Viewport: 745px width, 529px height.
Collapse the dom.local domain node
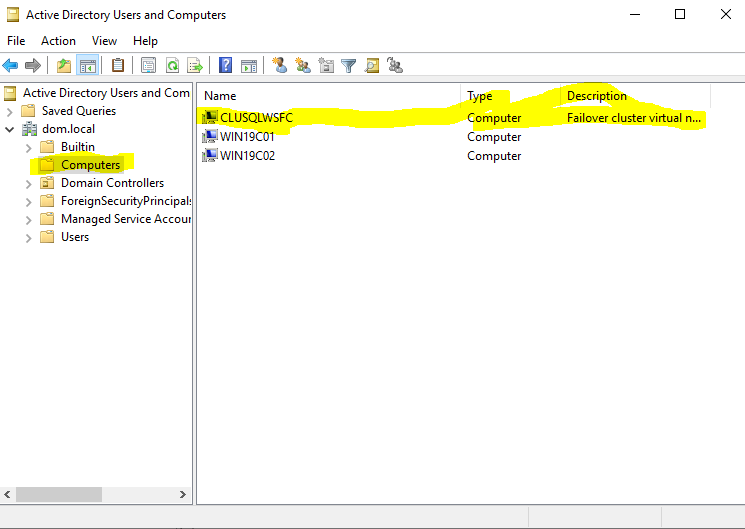pos(10,129)
